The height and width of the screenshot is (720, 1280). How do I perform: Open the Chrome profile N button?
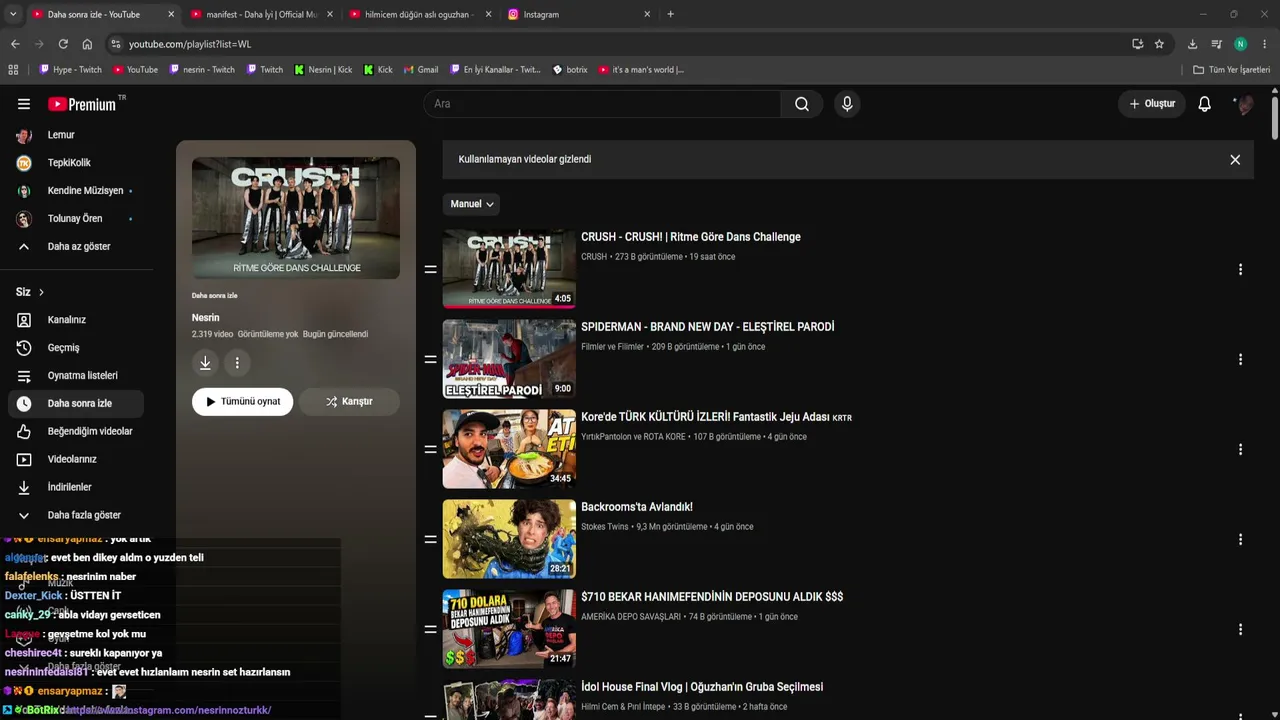click(1240, 44)
